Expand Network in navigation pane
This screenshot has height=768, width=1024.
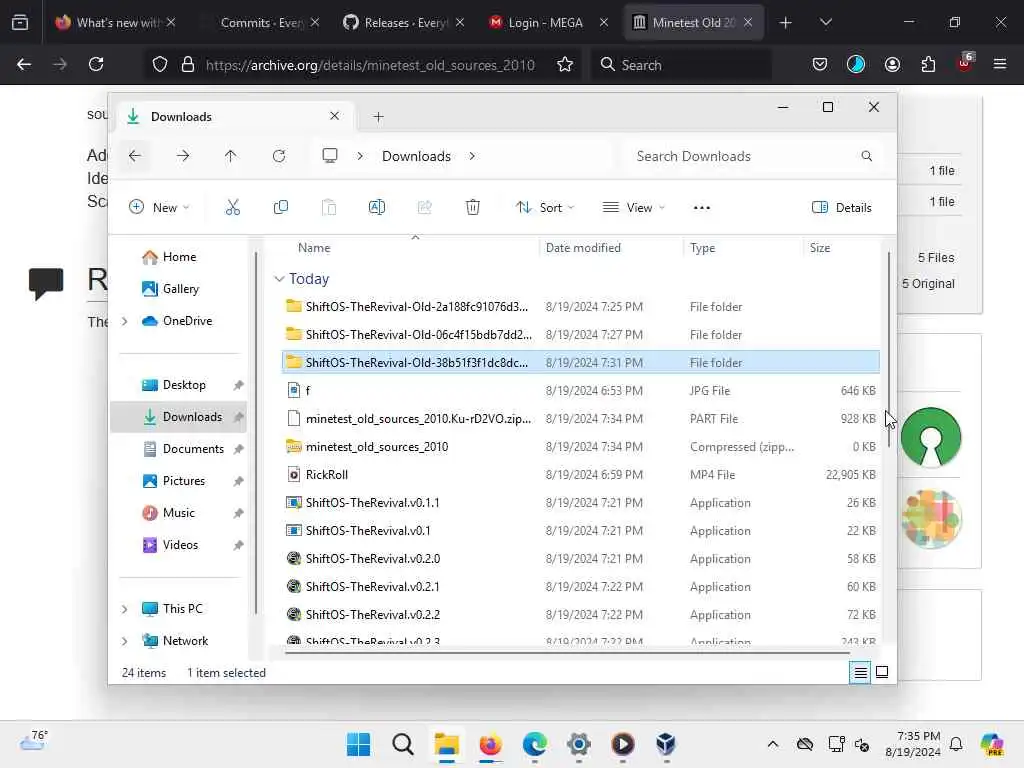[125, 641]
